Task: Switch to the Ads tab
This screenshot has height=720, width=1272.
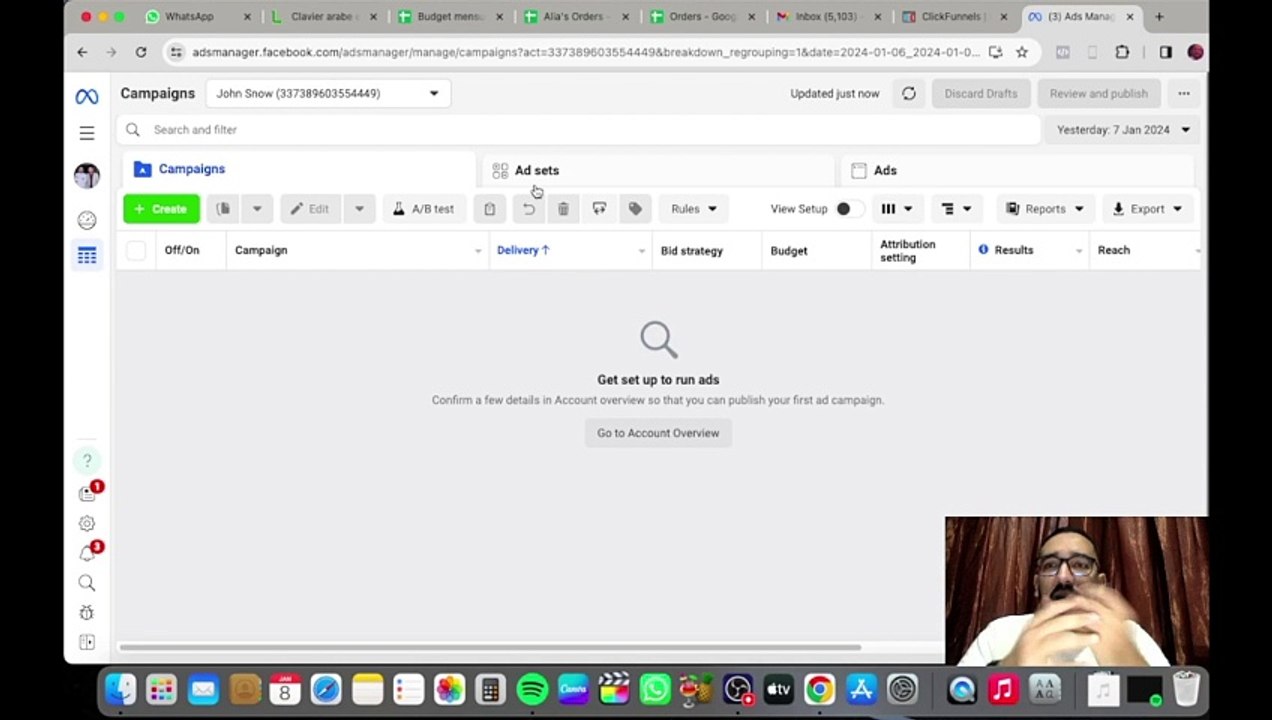Action: click(1017, 170)
